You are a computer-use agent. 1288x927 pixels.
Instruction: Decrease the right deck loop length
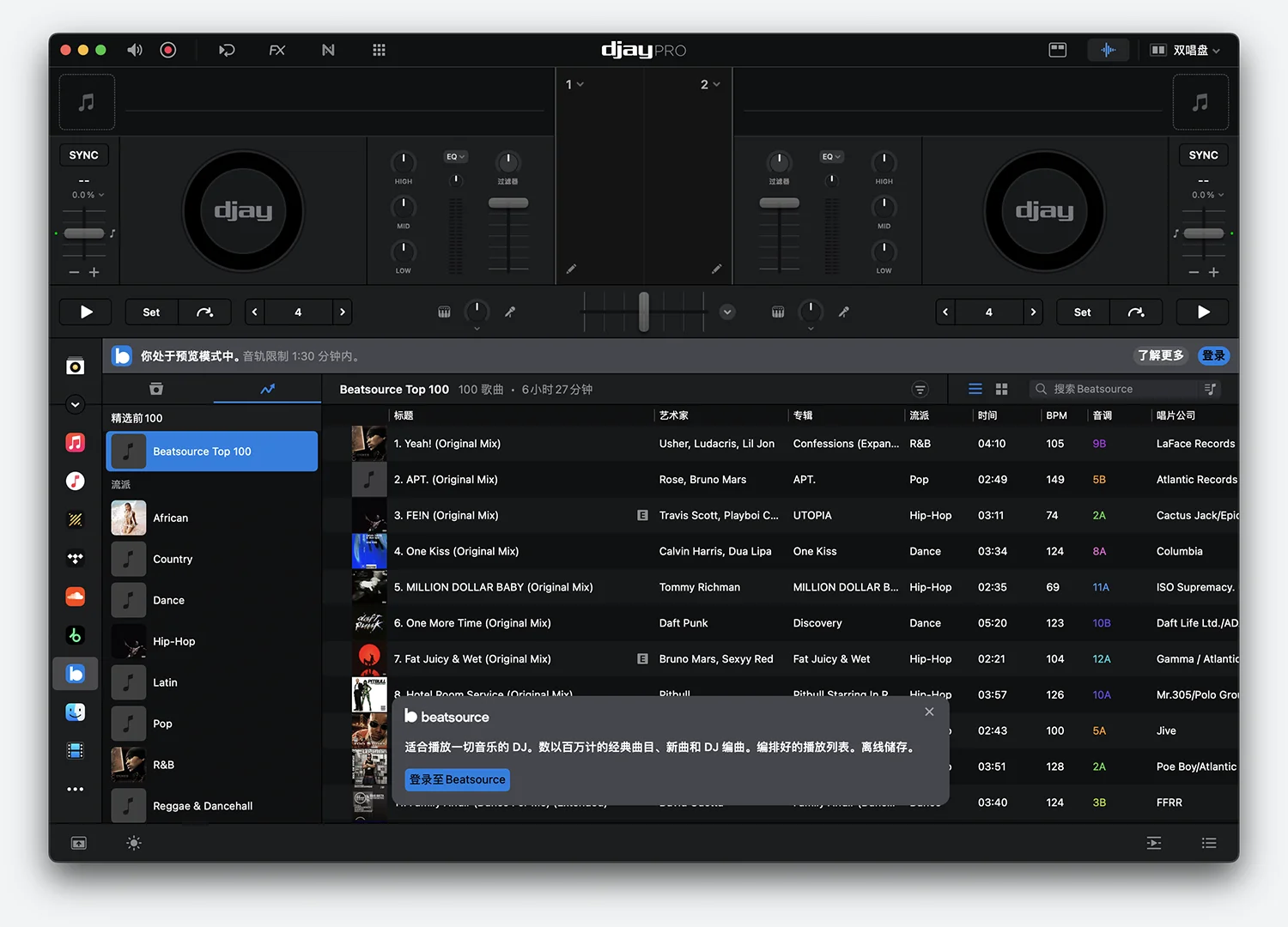pyautogui.click(x=945, y=312)
